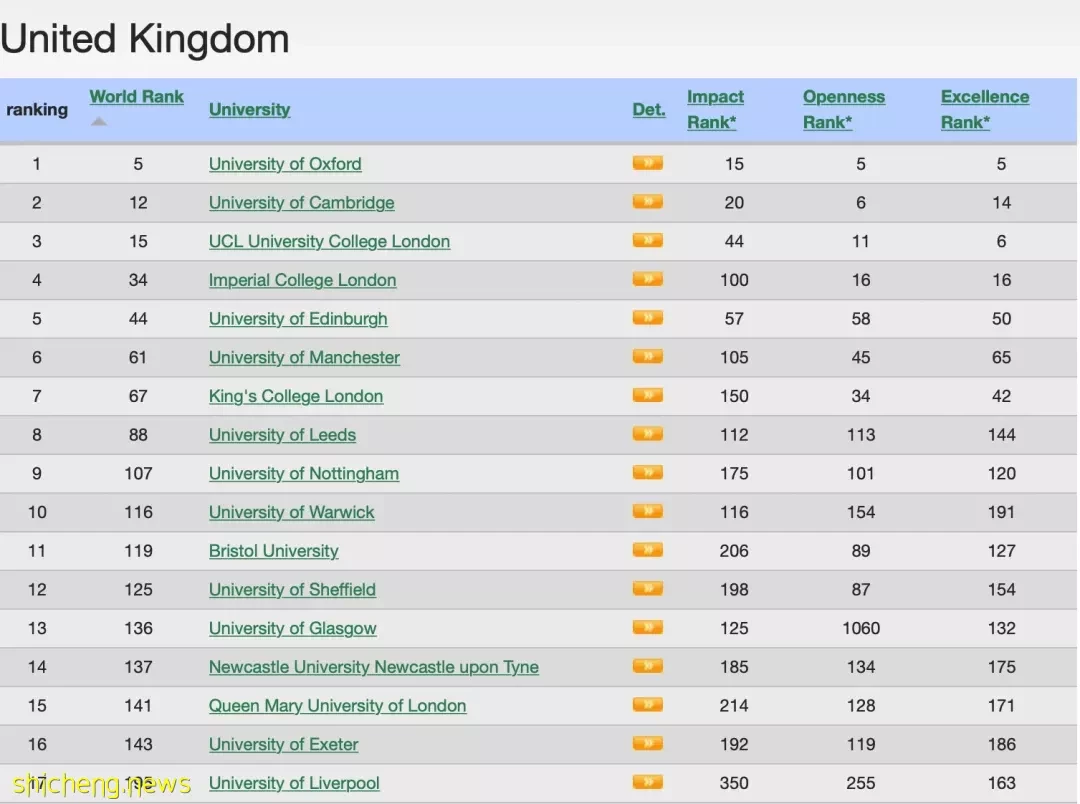Select Bristol's Impact Rank value 206
This screenshot has height=804, width=1080.
(x=734, y=550)
